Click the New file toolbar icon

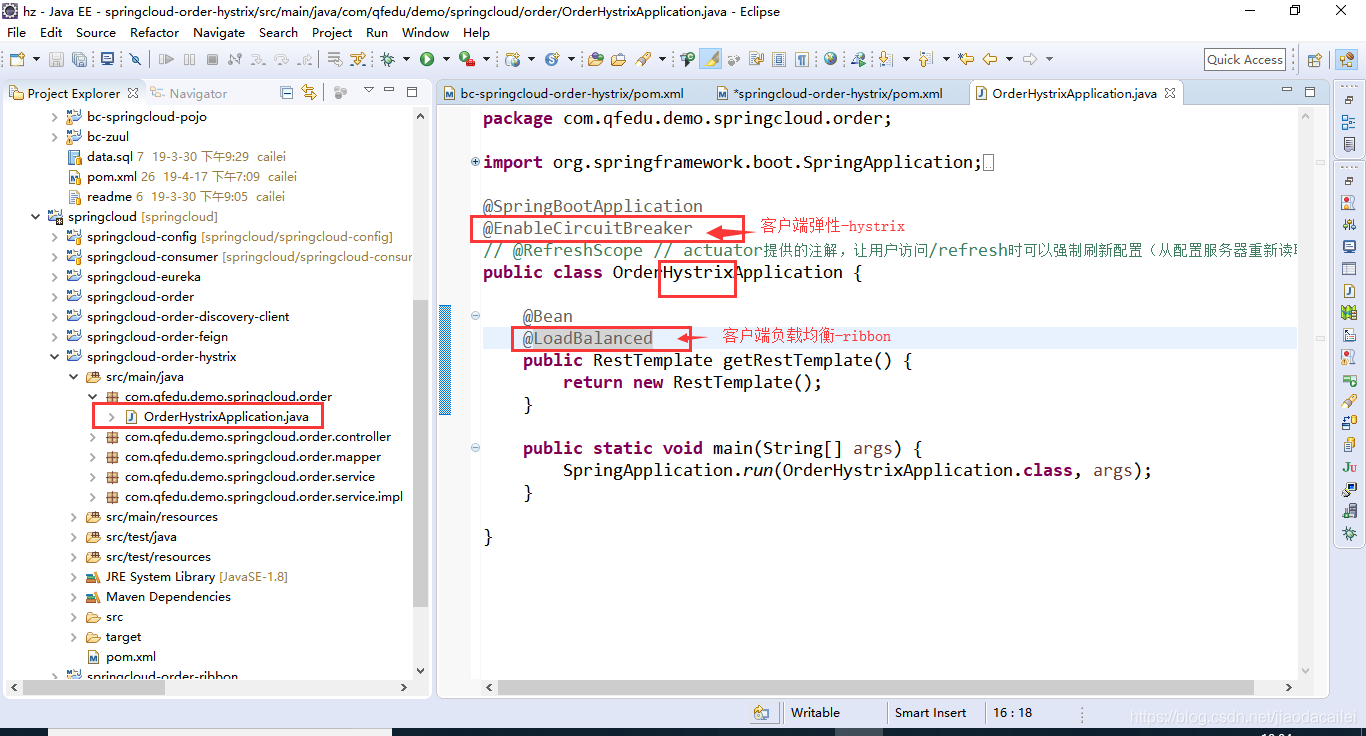click(16, 59)
